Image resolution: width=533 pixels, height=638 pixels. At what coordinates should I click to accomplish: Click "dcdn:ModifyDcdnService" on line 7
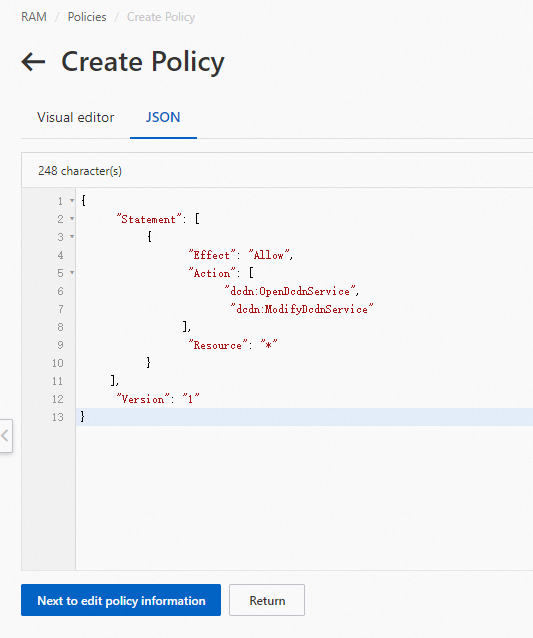click(302, 309)
